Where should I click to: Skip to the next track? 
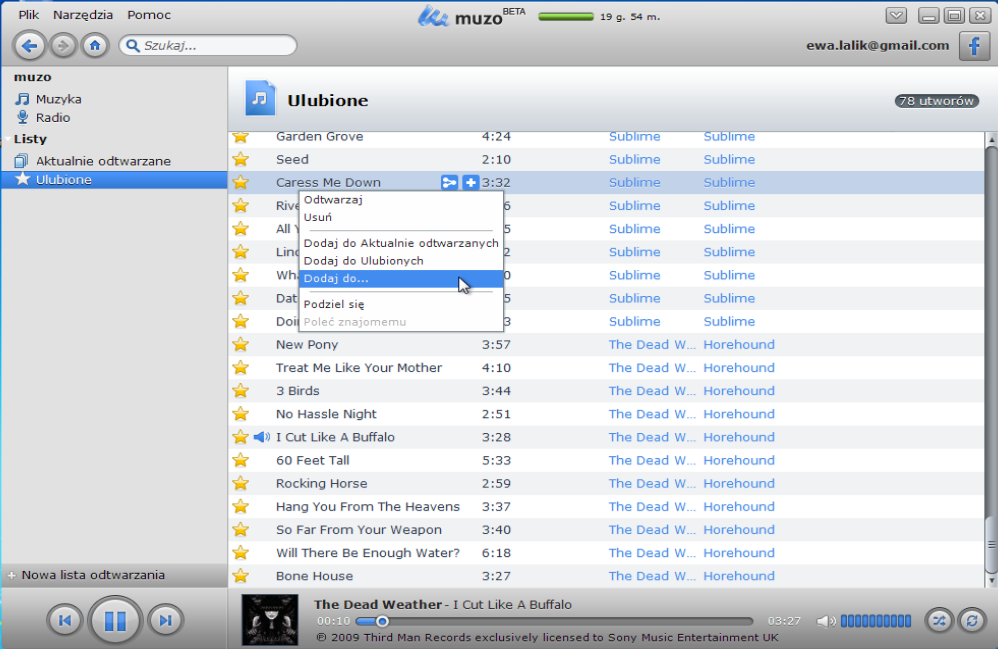(x=165, y=620)
